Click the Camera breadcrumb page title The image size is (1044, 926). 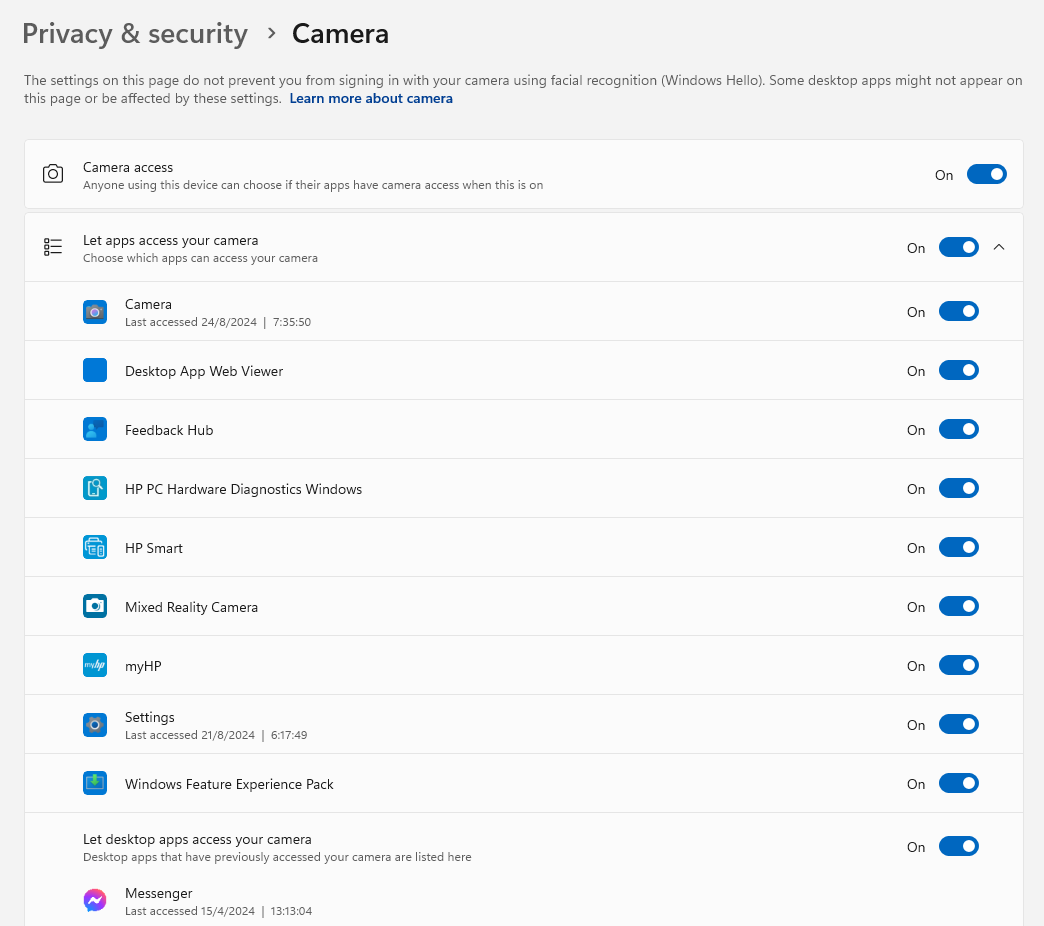click(340, 34)
